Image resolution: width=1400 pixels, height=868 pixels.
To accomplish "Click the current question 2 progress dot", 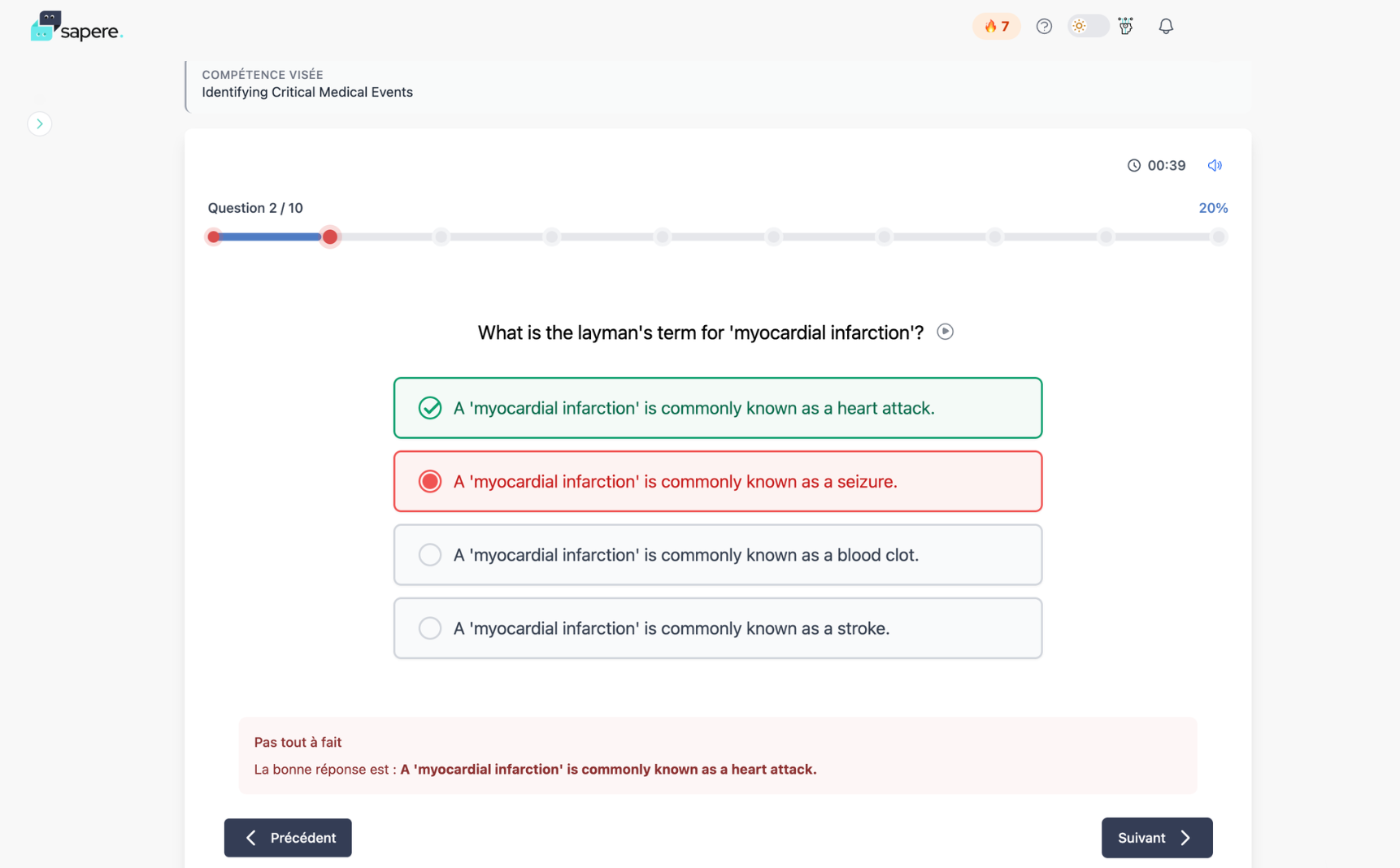I will [x=330, y=237].
